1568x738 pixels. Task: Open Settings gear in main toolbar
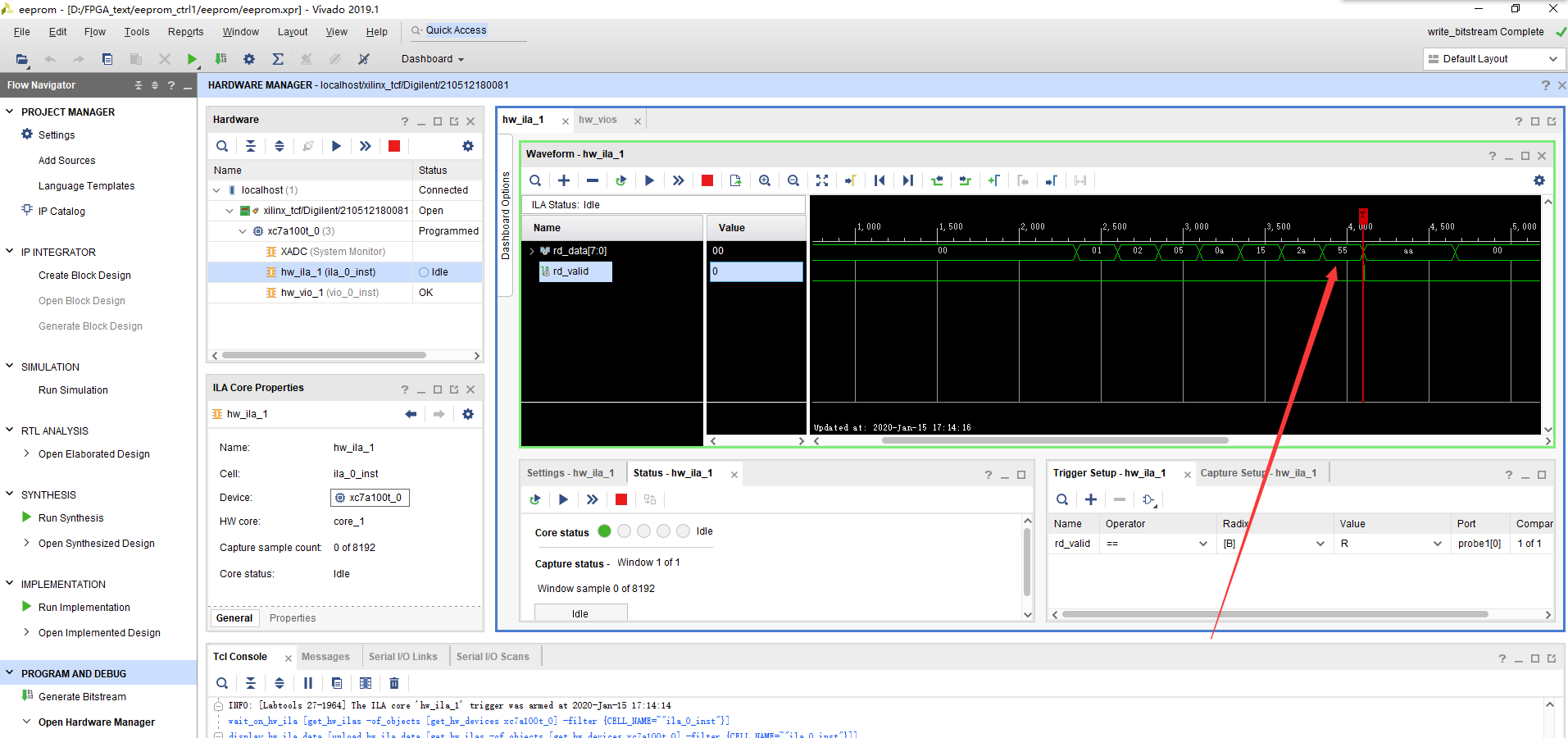[x=249, y=59]
